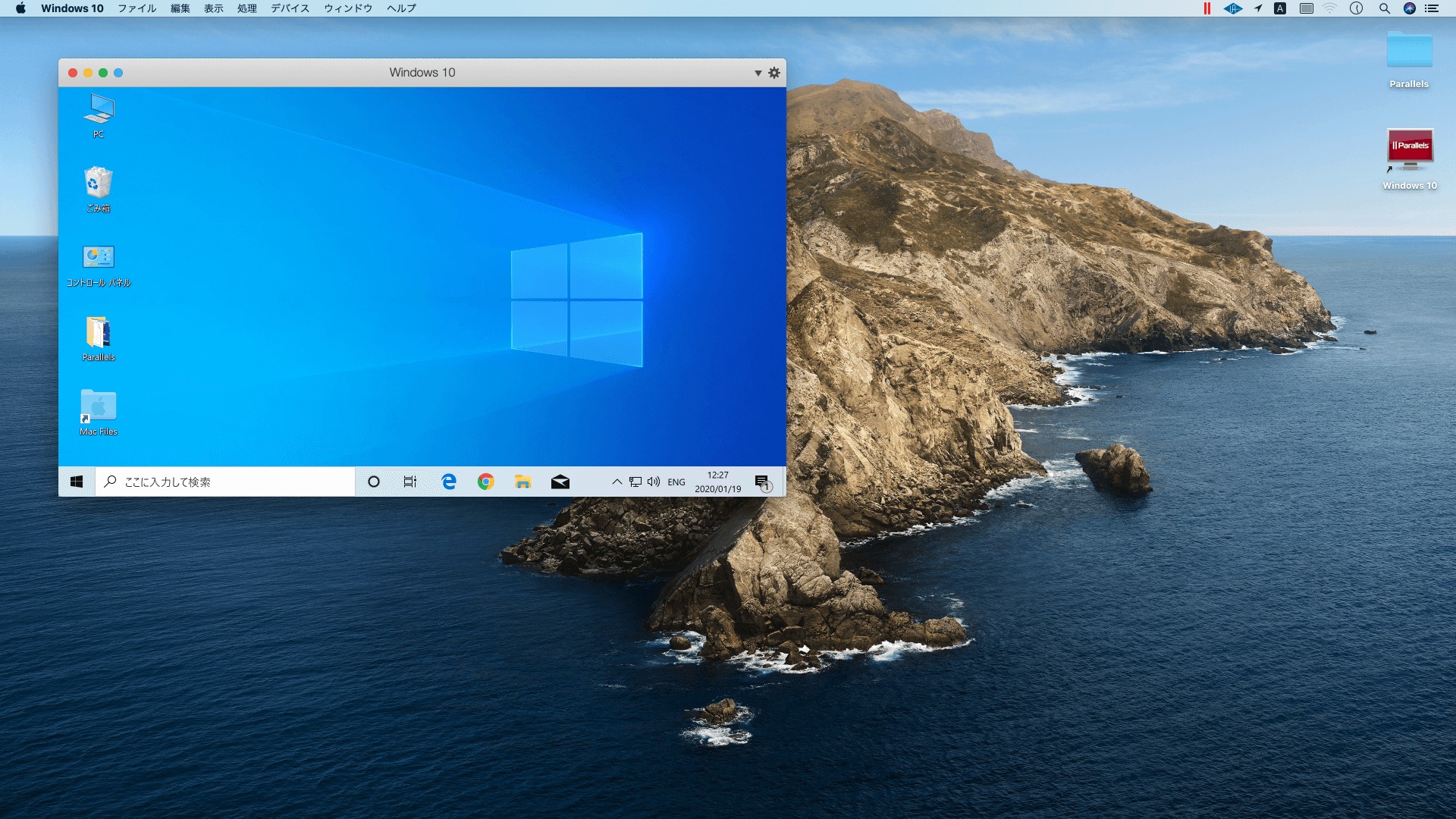Open the ウィンドウ menu

[348, 8]
